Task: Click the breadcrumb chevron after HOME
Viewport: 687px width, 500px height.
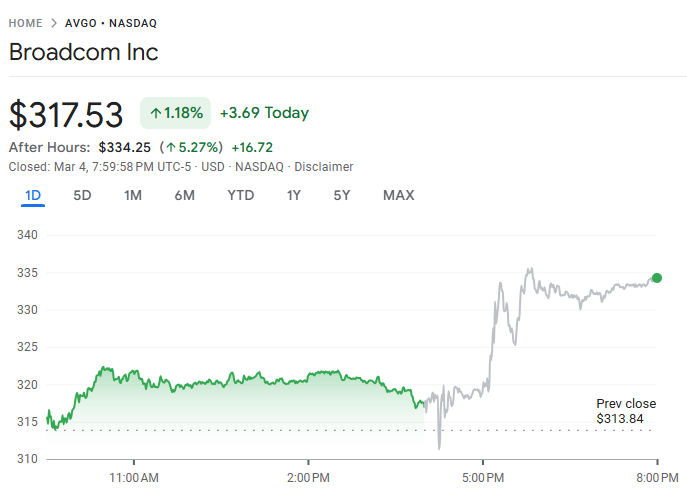Action: 54,23
